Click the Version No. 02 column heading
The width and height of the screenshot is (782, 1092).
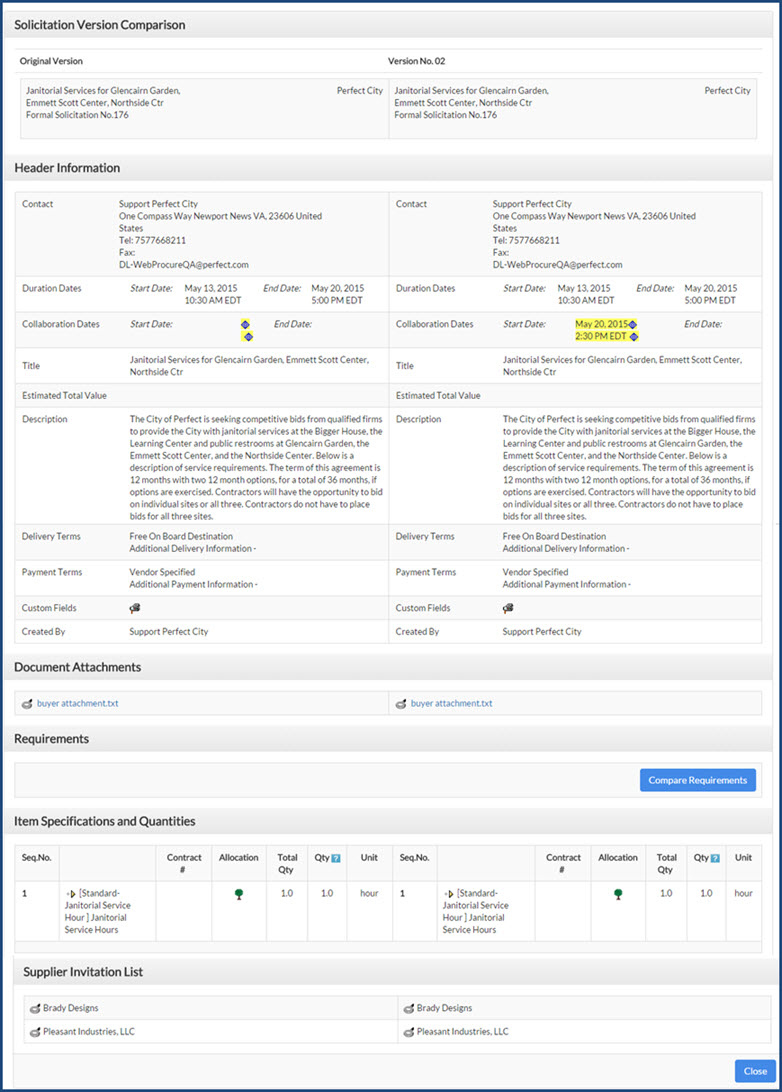click(x=416, y=61)
